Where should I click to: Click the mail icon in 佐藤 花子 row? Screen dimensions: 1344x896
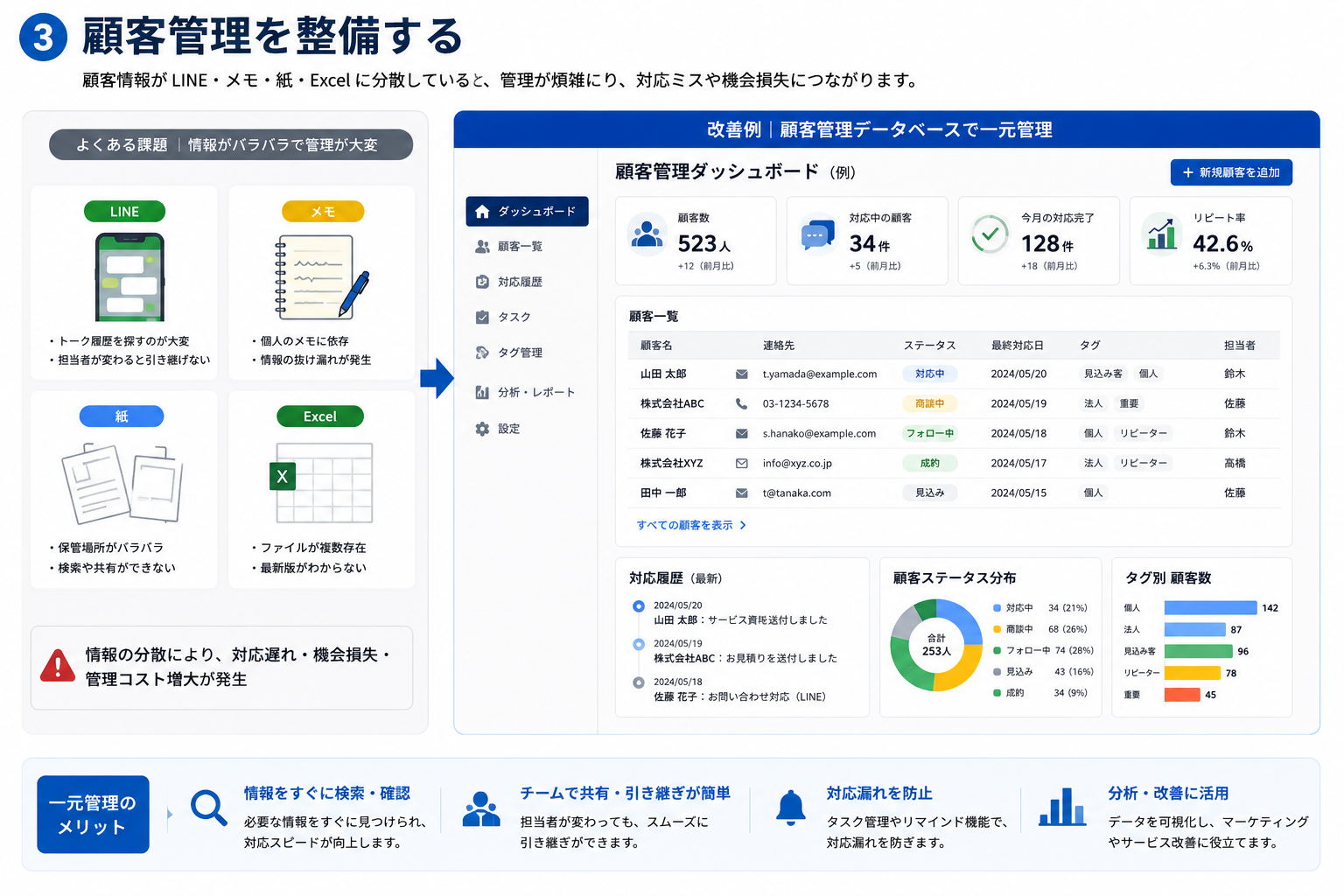point(741,433)
